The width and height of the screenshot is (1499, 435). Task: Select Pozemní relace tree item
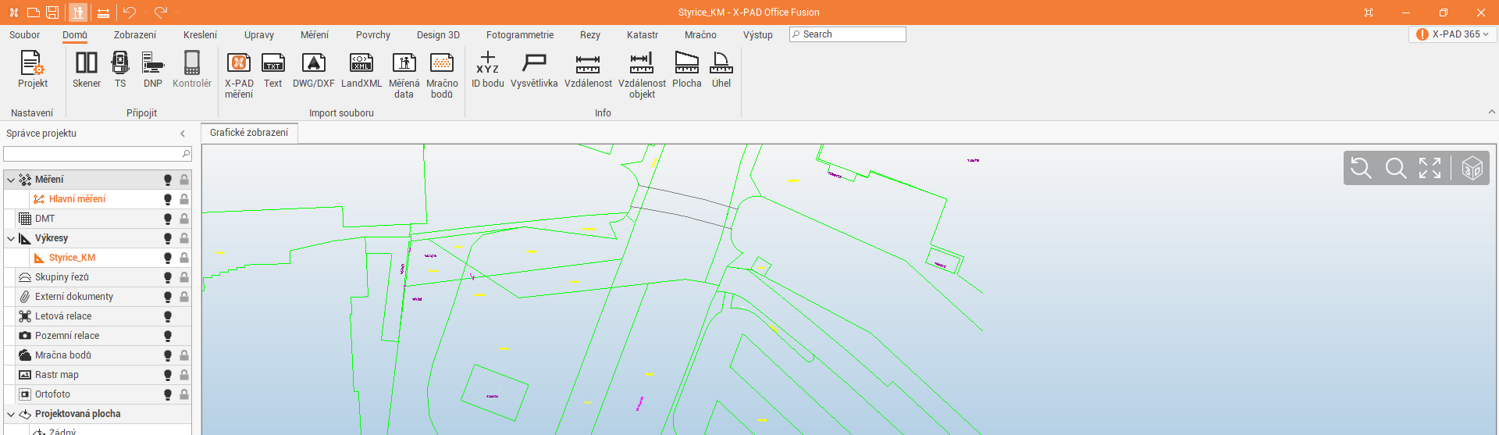coord(67,336)
